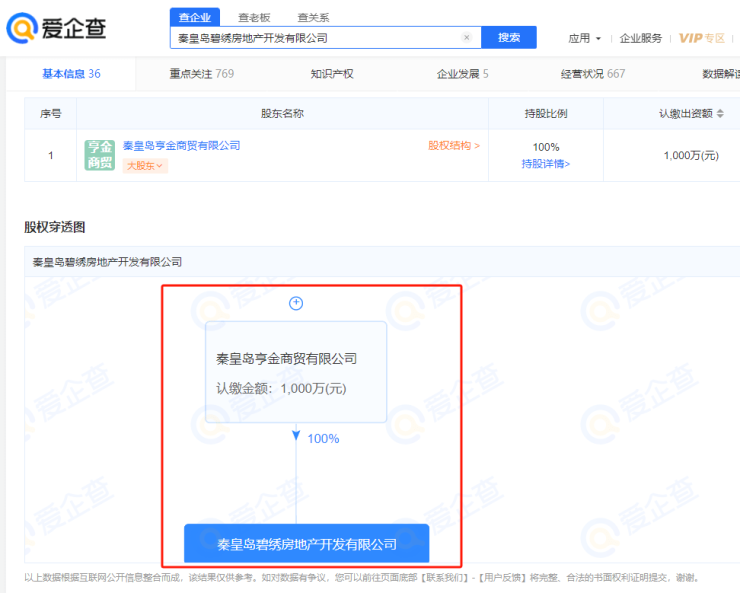
Task: Click the 100% label in equity chart
Action: 323,439
